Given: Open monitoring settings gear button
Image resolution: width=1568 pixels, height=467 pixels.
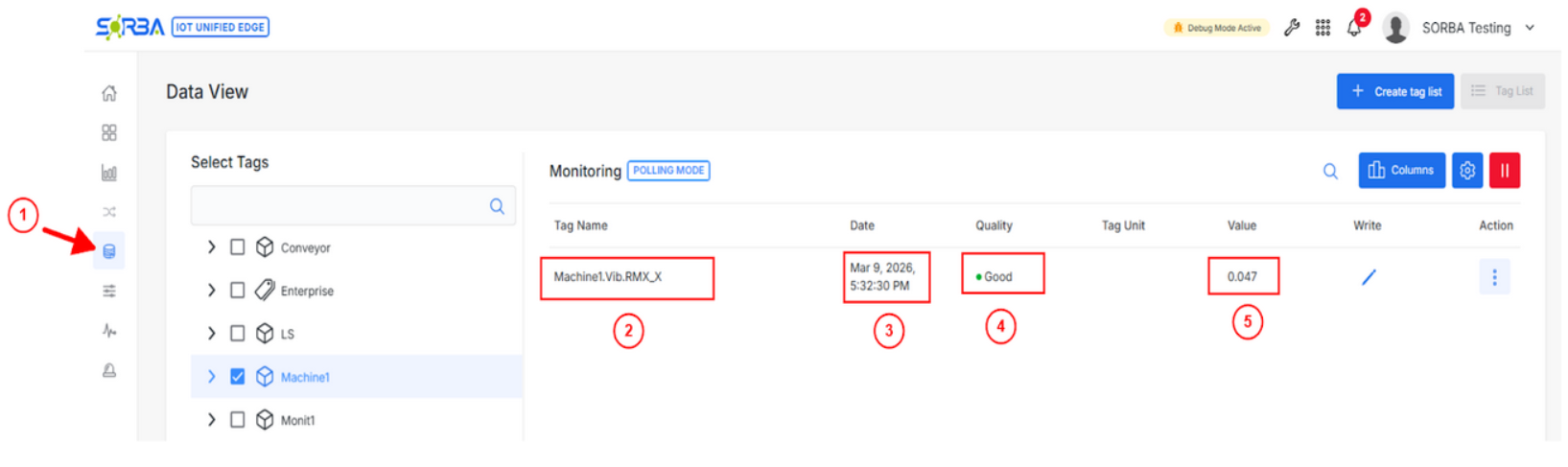Looking at the screenshot, I should tap(1466, 171).
